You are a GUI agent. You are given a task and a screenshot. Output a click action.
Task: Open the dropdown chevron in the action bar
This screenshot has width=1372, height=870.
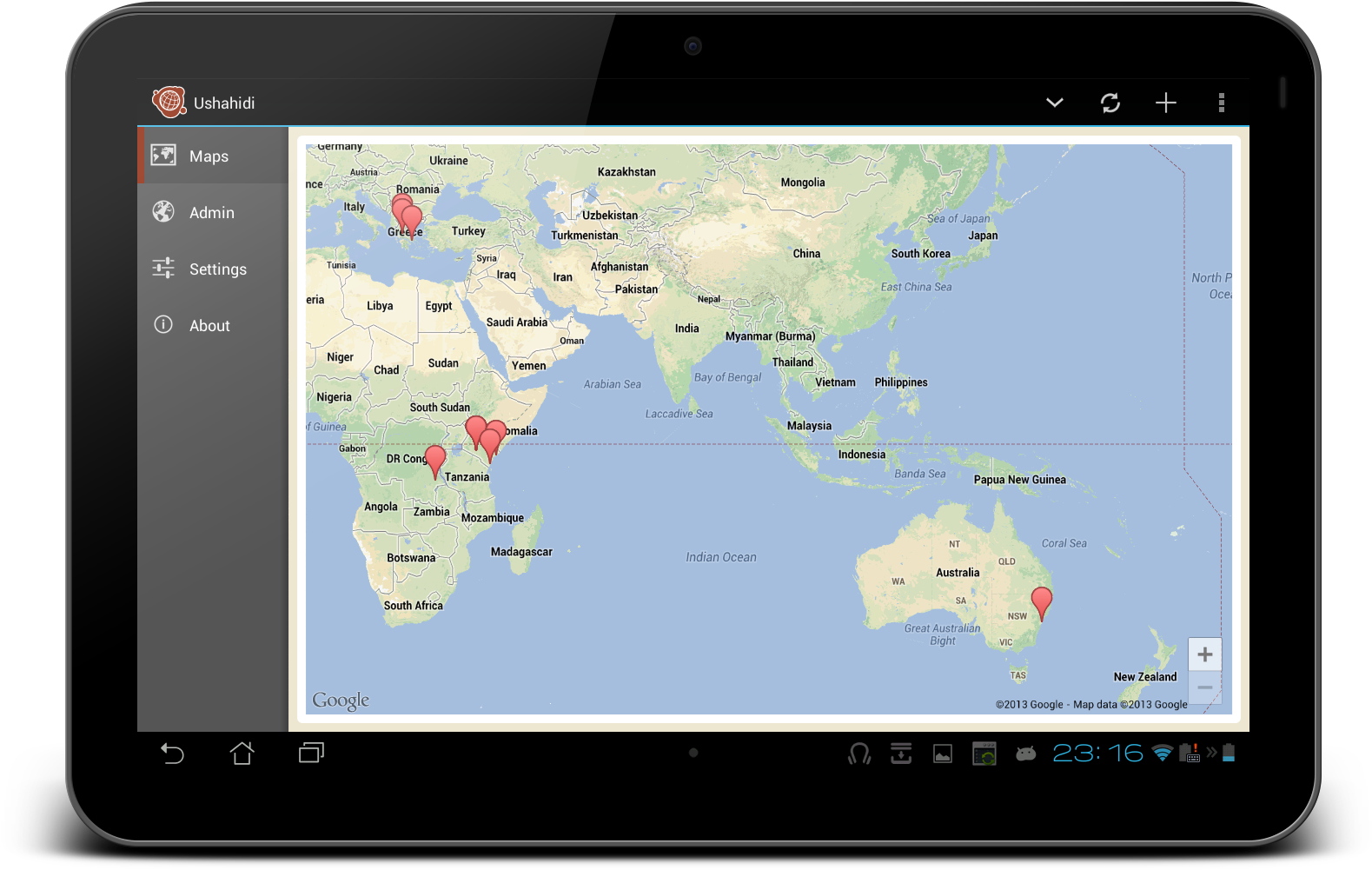1054,103
